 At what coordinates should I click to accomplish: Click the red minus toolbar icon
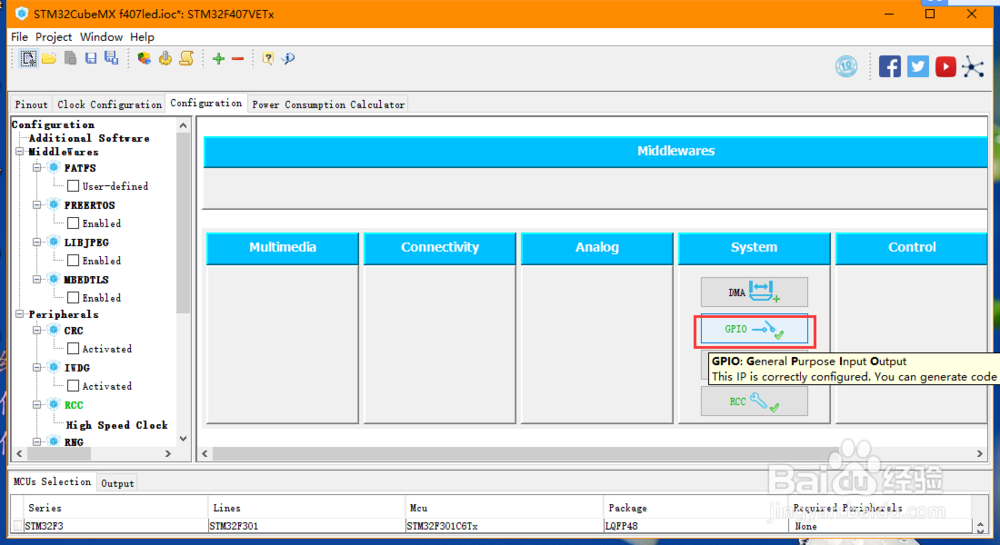pos(238,59)
